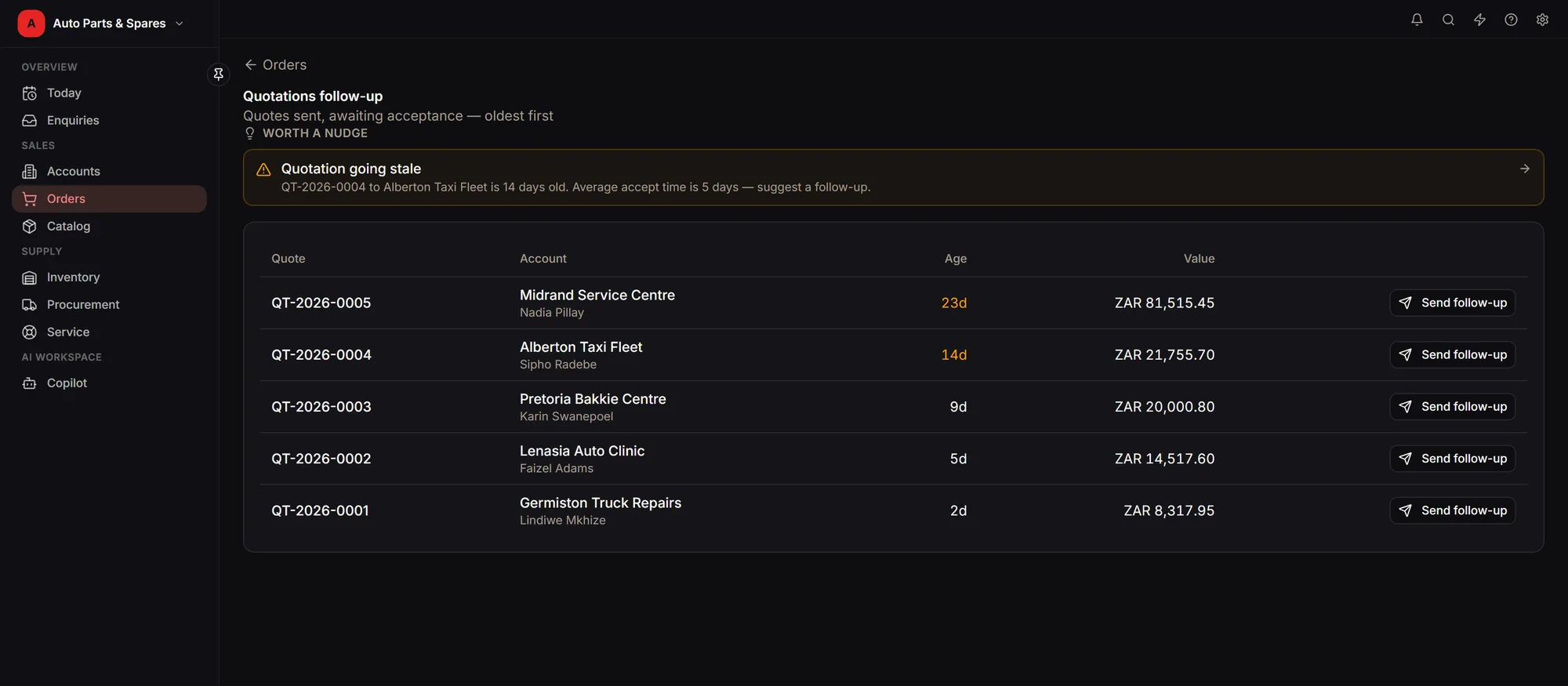The height and width of the screenshot is (686, 1568).
Task: Go to Today in the sidebar
Action: tap(109, 93)
